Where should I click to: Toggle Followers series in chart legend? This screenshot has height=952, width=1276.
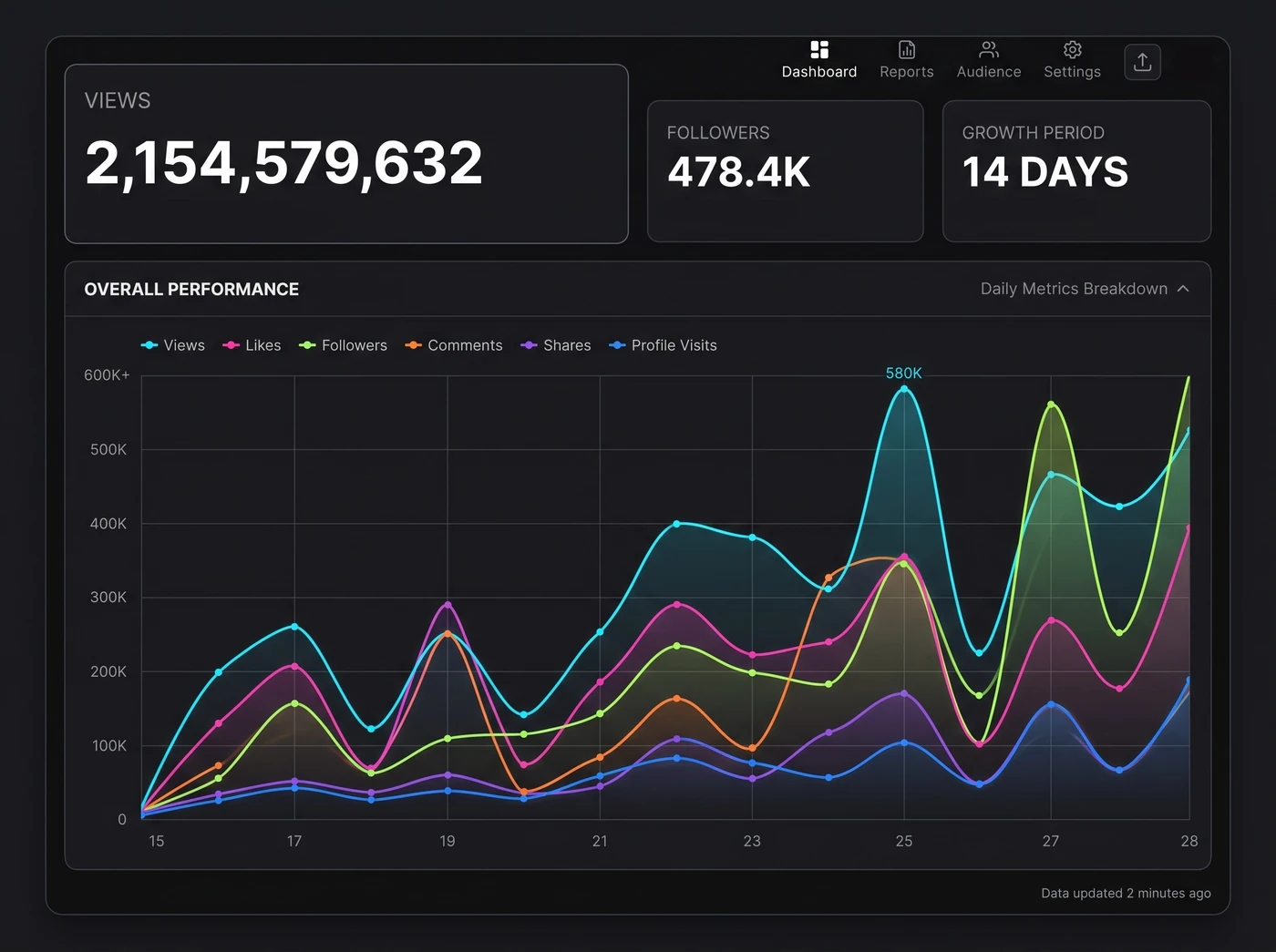coord(343,345)
